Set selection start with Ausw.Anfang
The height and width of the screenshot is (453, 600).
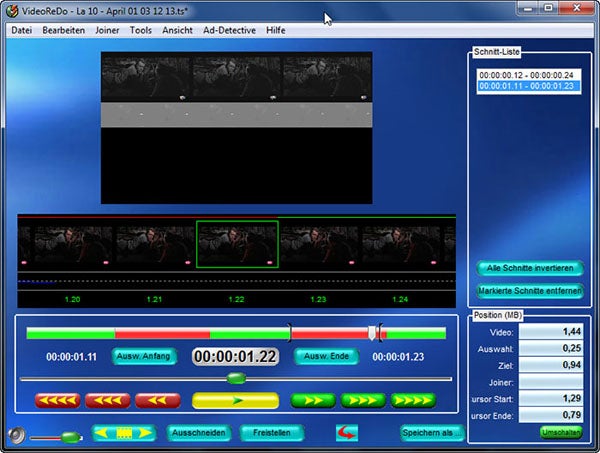[144, 357]
